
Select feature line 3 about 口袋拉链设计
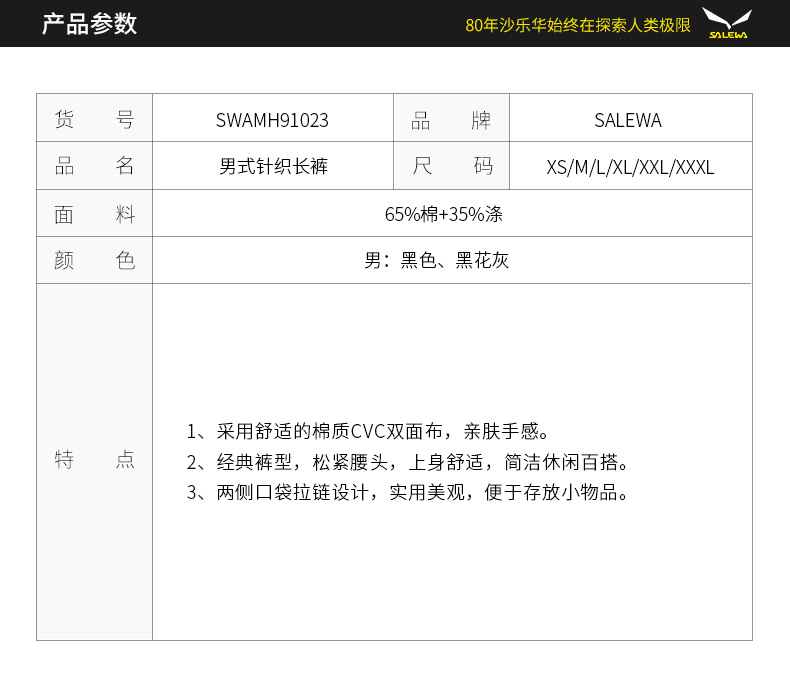408,492
